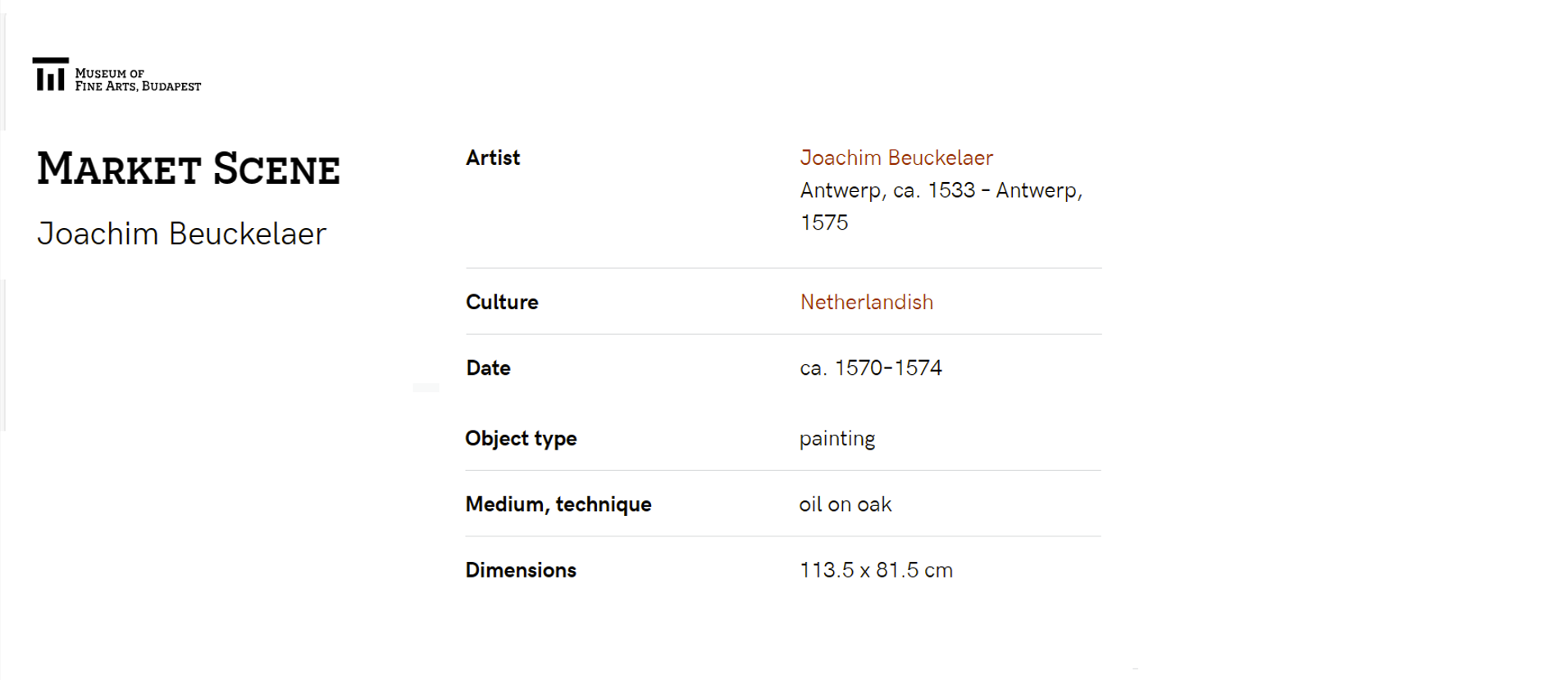Click the Market Scene title heading
This screenshot has width=1568, height=680.
point(189,169)
